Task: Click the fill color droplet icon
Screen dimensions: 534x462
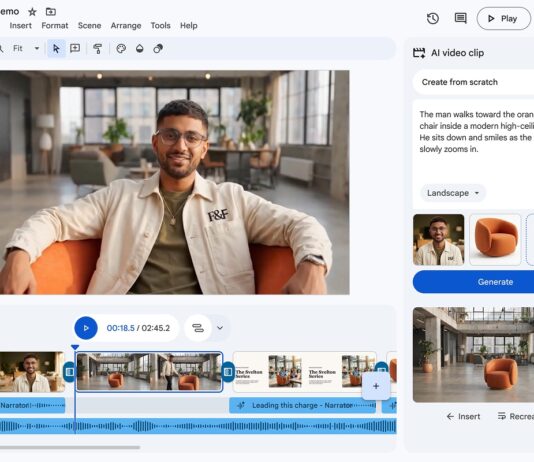Action: [140, 49]
